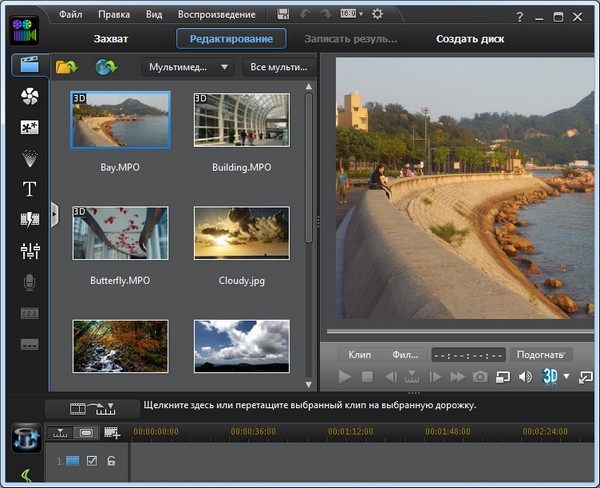Open the Воспроизведение menu

[215, 15]
